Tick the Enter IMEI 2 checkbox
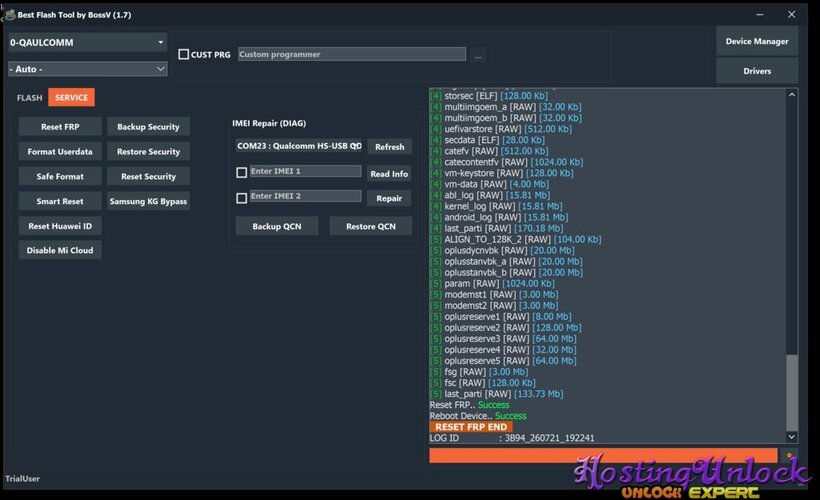Image resolution: width=820 pixels, height=500 pixels. (242, 198)
